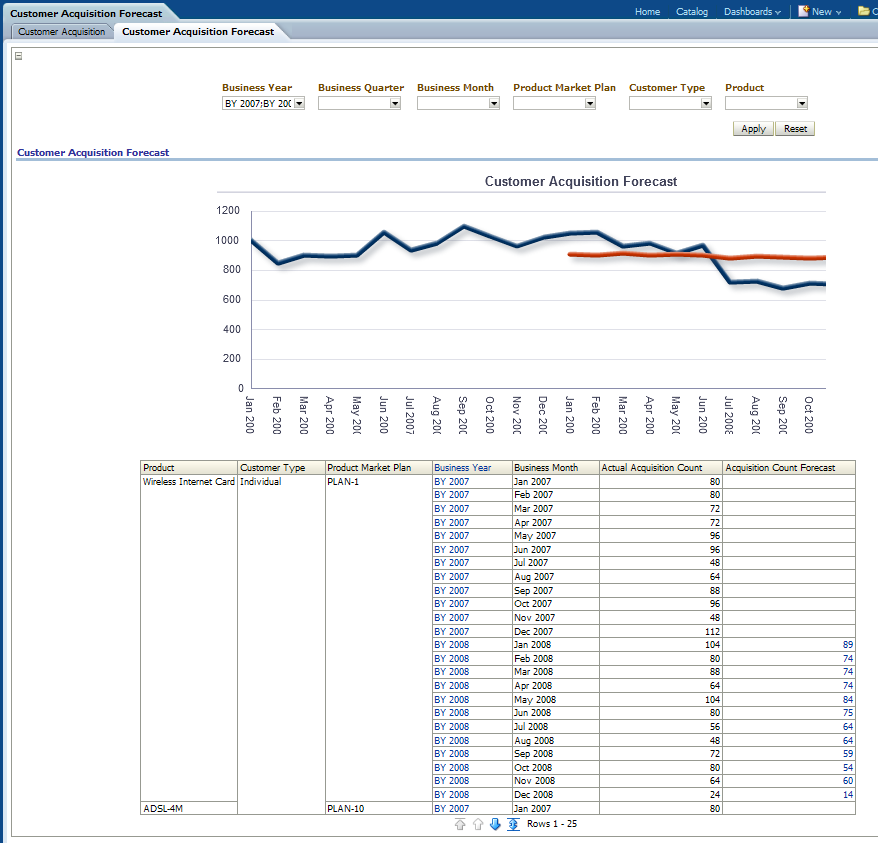Click the first rows pagination arrow

pos(460,824)
